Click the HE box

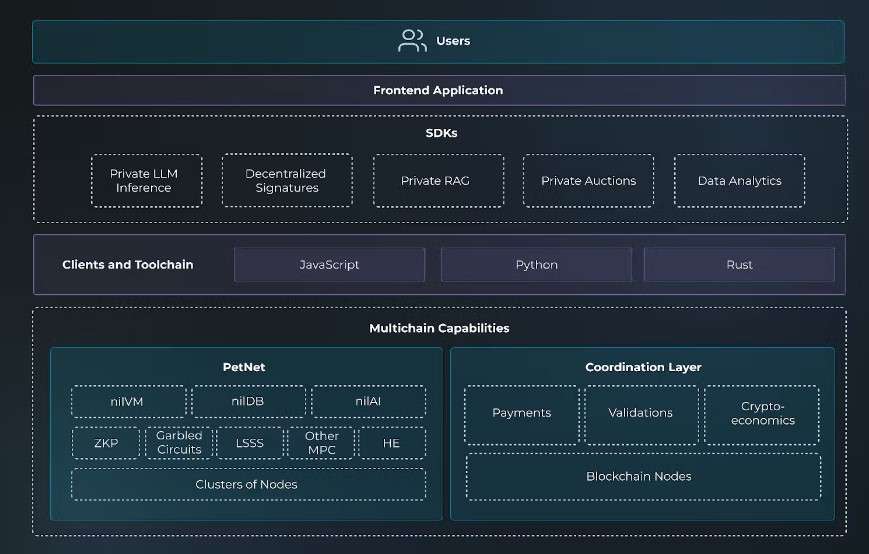pos(392,443)
